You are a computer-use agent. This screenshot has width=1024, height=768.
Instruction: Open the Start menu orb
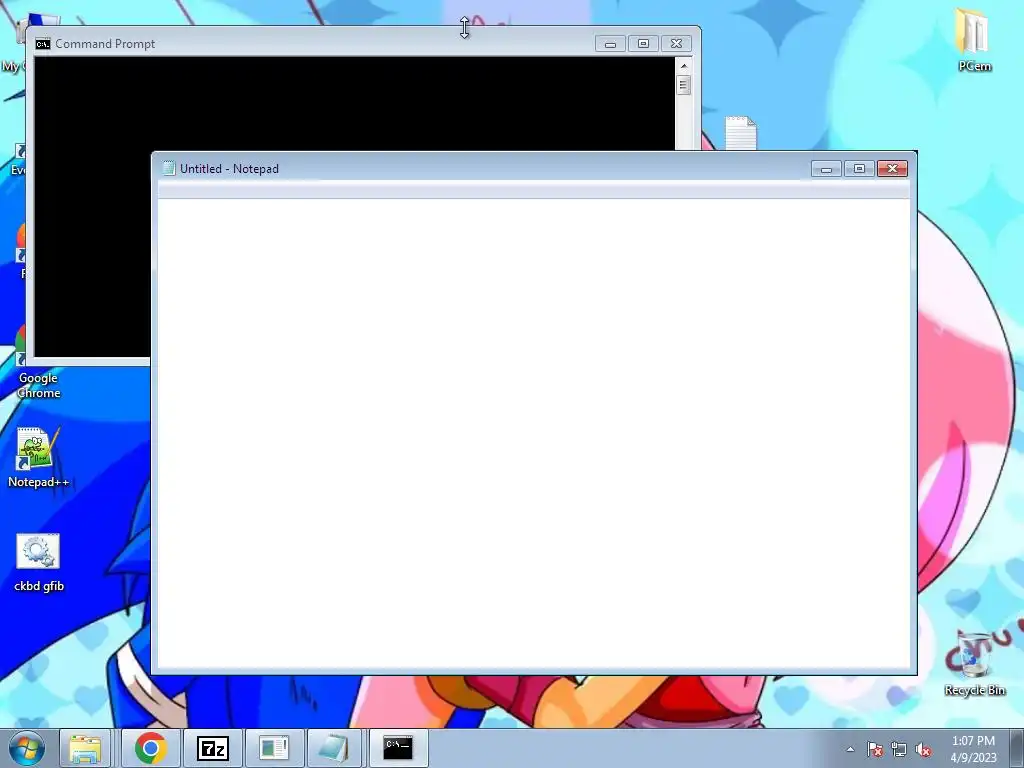coord(27,748)
